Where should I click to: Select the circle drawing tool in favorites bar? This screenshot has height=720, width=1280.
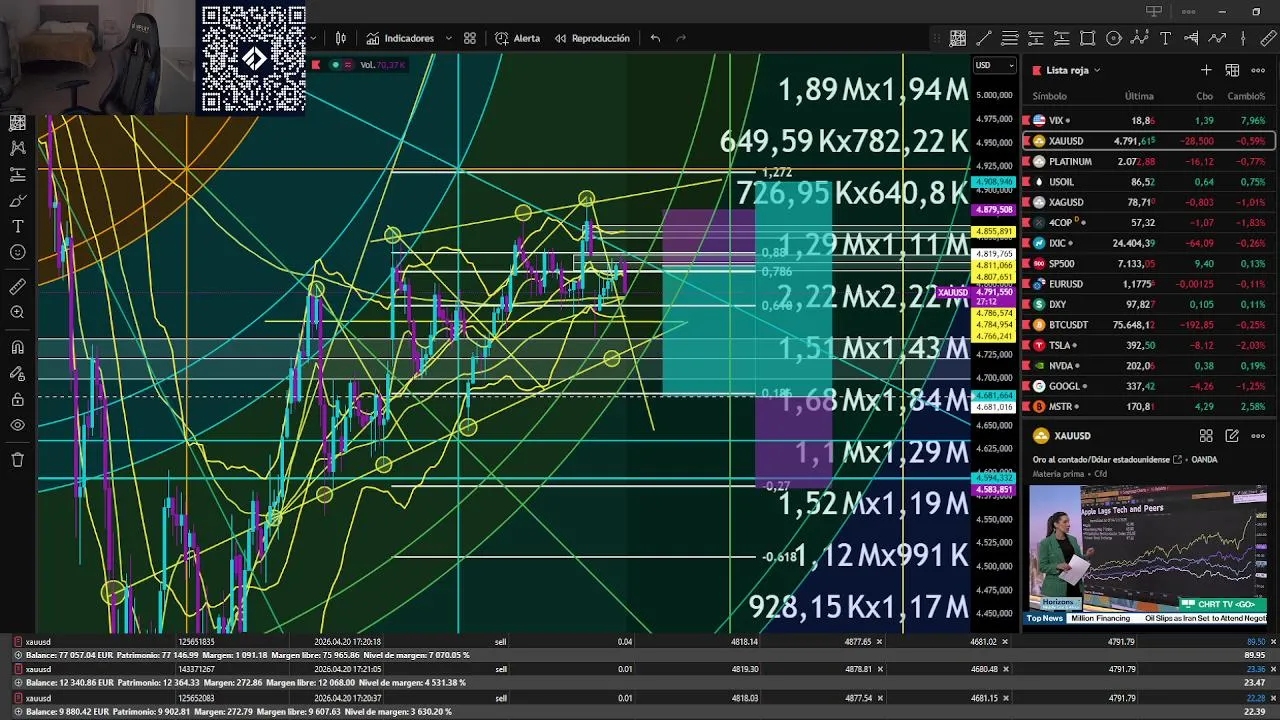coord(1114,38)
